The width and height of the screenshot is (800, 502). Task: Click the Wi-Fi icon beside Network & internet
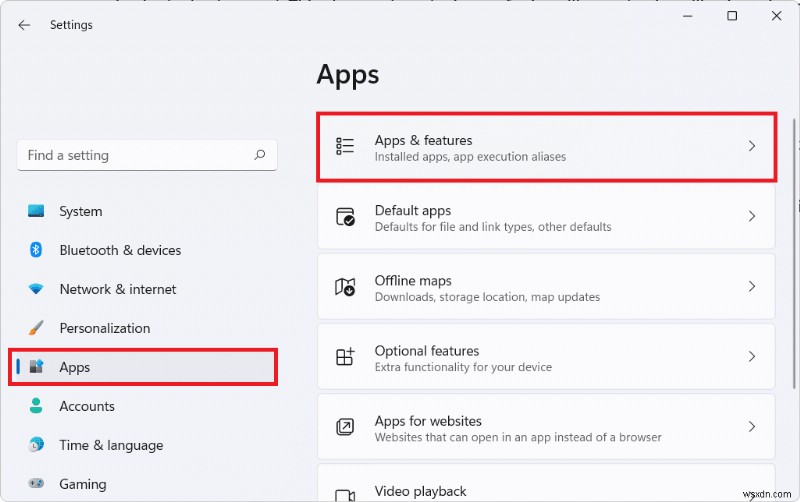pos(36,289)
